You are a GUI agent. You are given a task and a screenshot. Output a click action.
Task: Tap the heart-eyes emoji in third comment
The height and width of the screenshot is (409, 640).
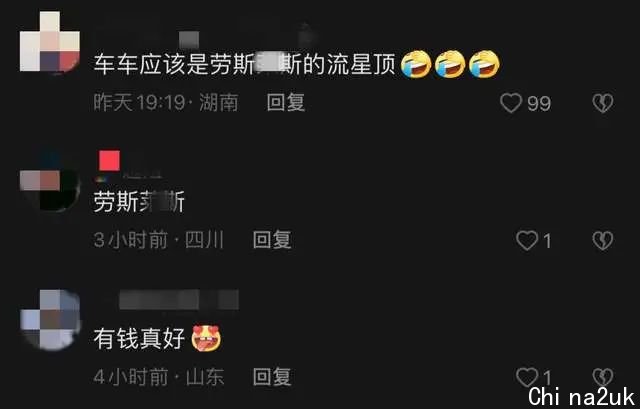pos(207,339)
